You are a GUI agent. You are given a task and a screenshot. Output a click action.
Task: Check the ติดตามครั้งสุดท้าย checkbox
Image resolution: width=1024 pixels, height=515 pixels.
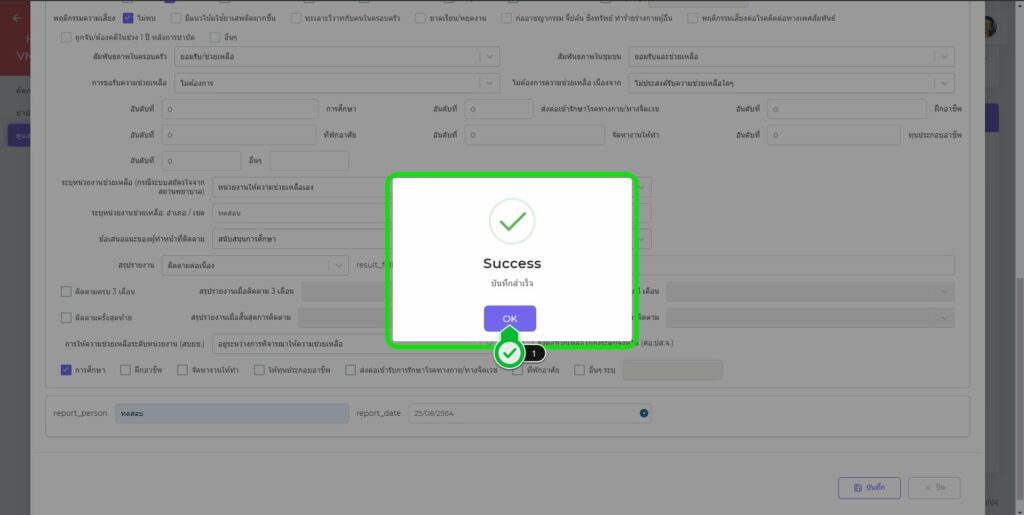click(x=66, y=317)
